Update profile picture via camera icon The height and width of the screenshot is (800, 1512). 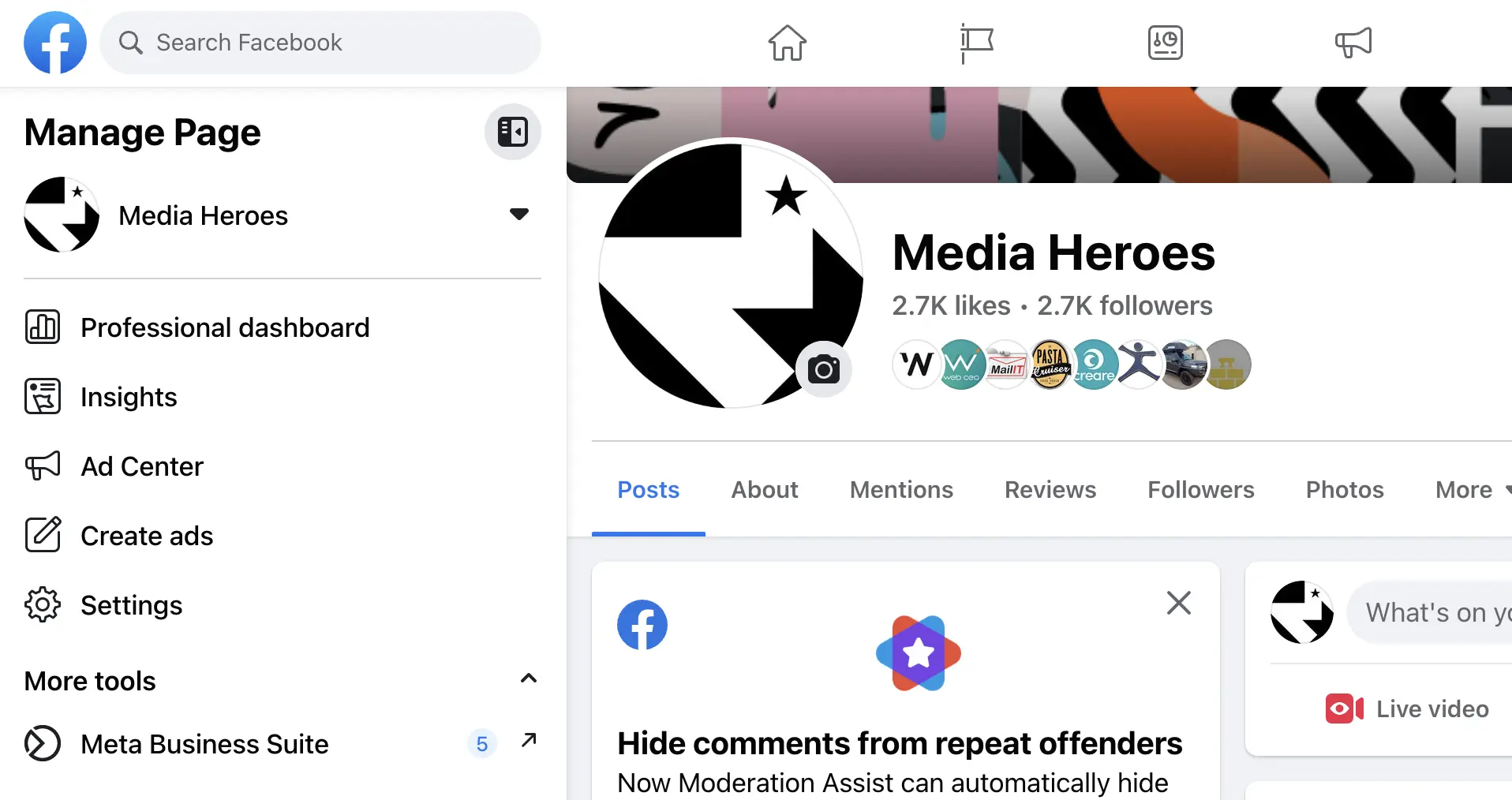824,369
